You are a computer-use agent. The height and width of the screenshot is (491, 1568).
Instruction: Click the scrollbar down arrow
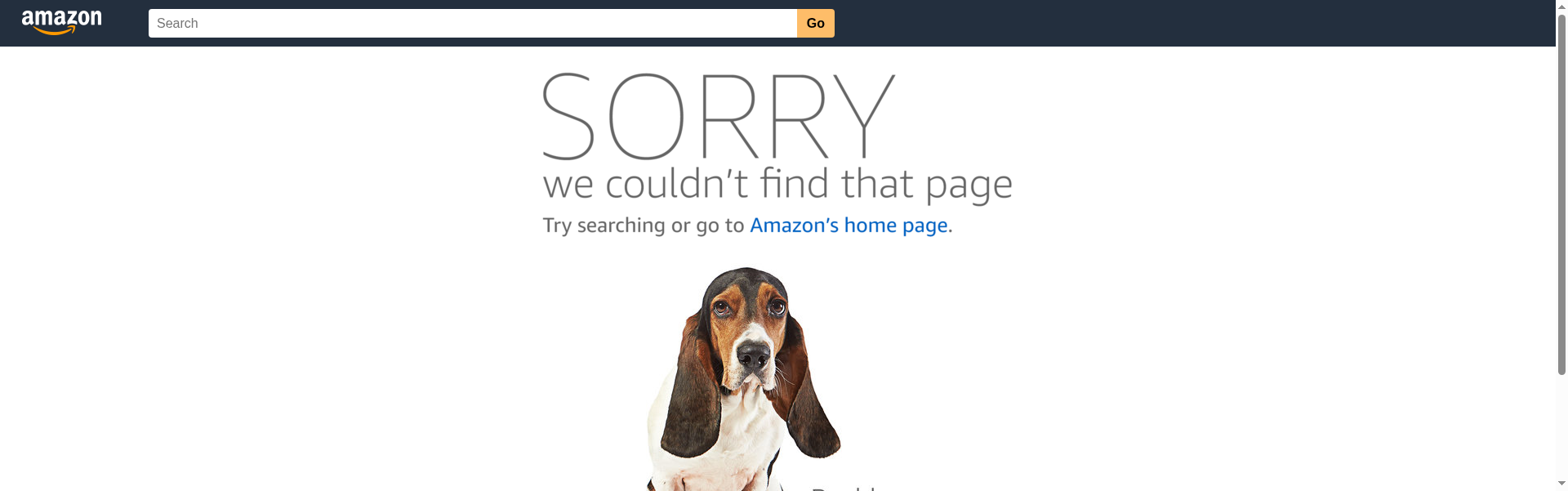pos(1561,484)
